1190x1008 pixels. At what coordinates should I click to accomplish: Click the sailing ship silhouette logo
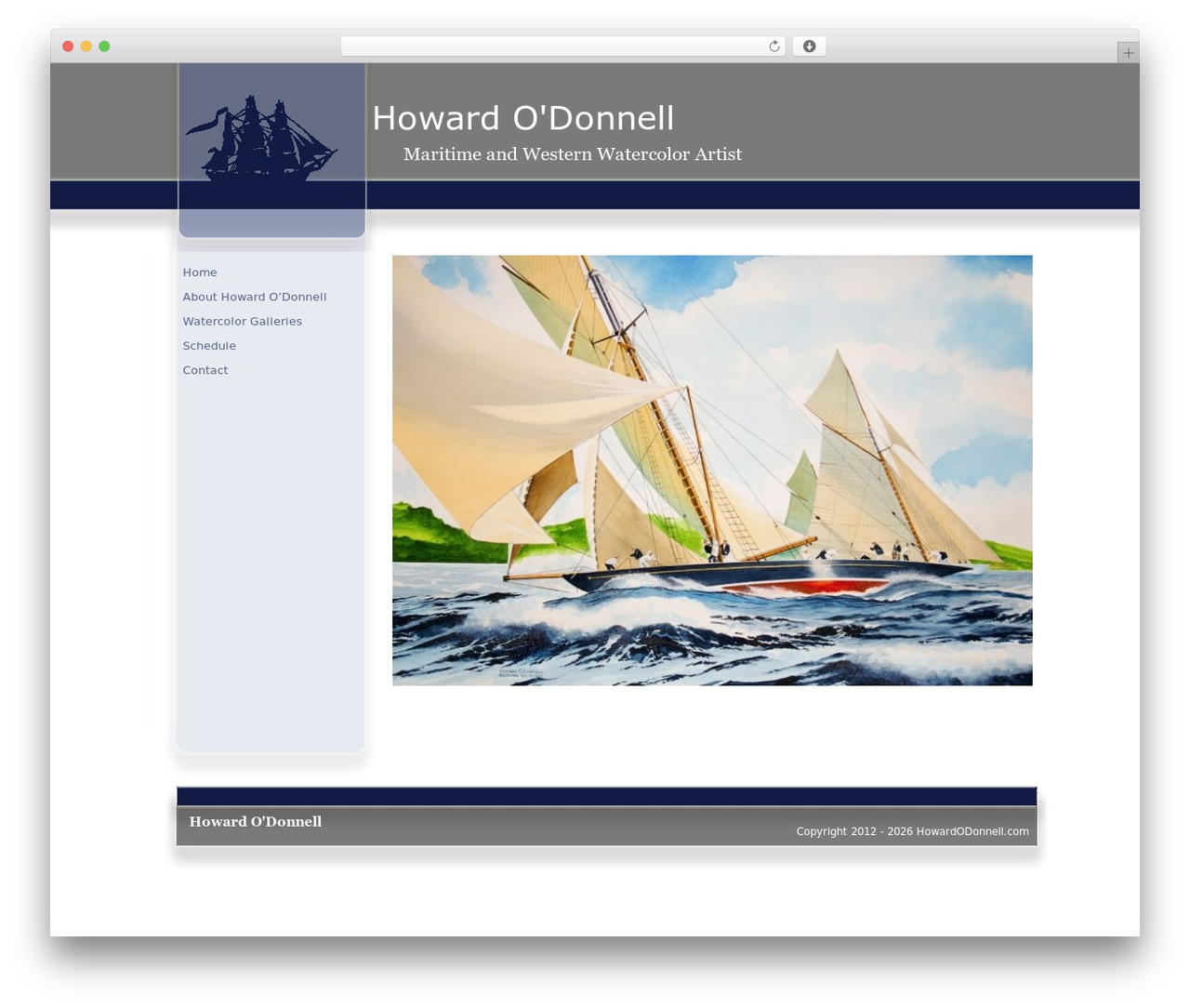click(x=260, y=137)
